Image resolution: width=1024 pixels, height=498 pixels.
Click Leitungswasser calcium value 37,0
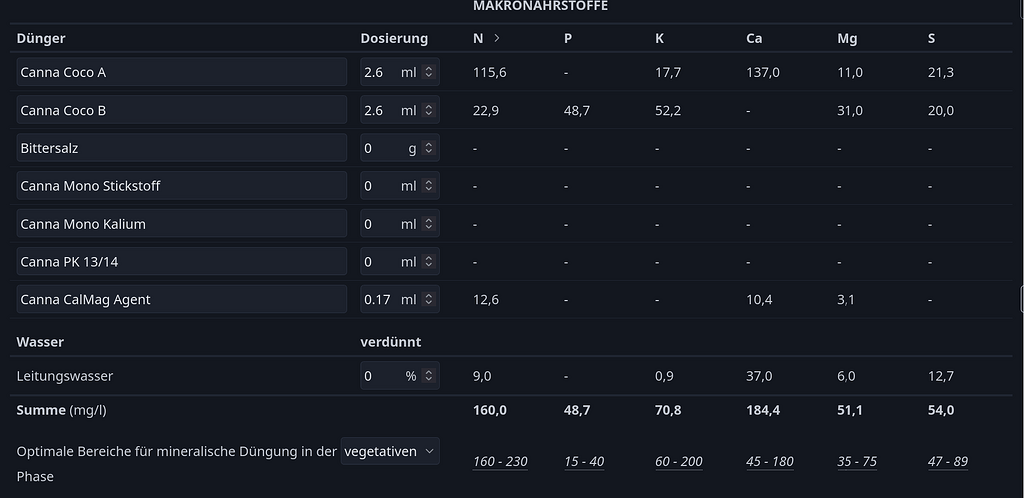pos(760,375)
